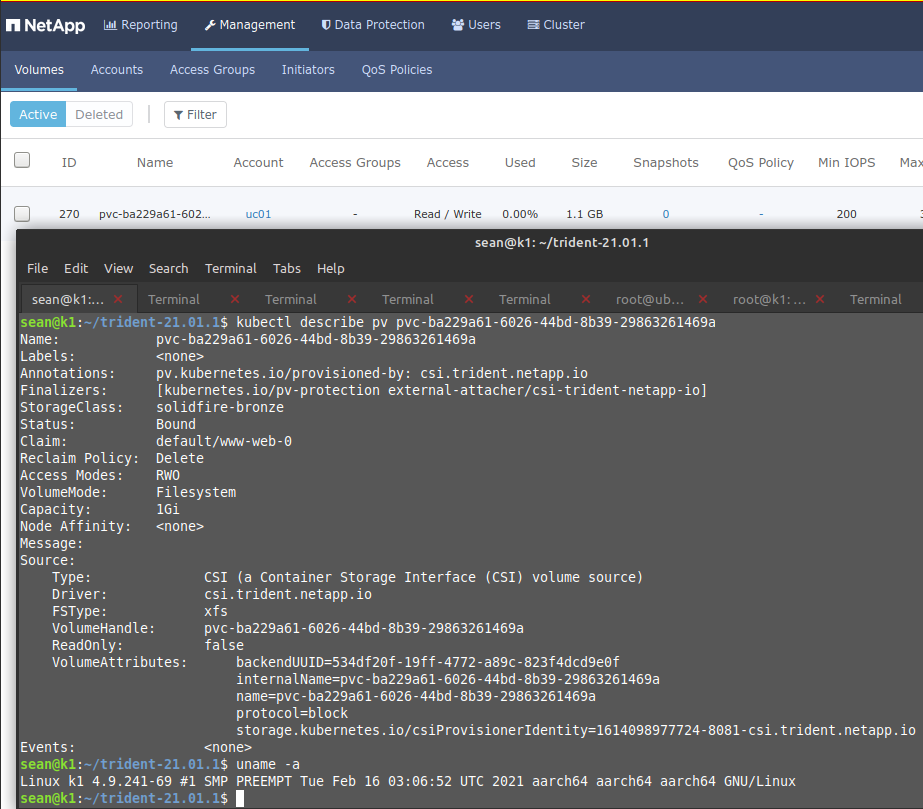This screenshot has width=923, height=809.
Task: Click volume name pvc-ba229a61-602...
Action: coord(155,214)
